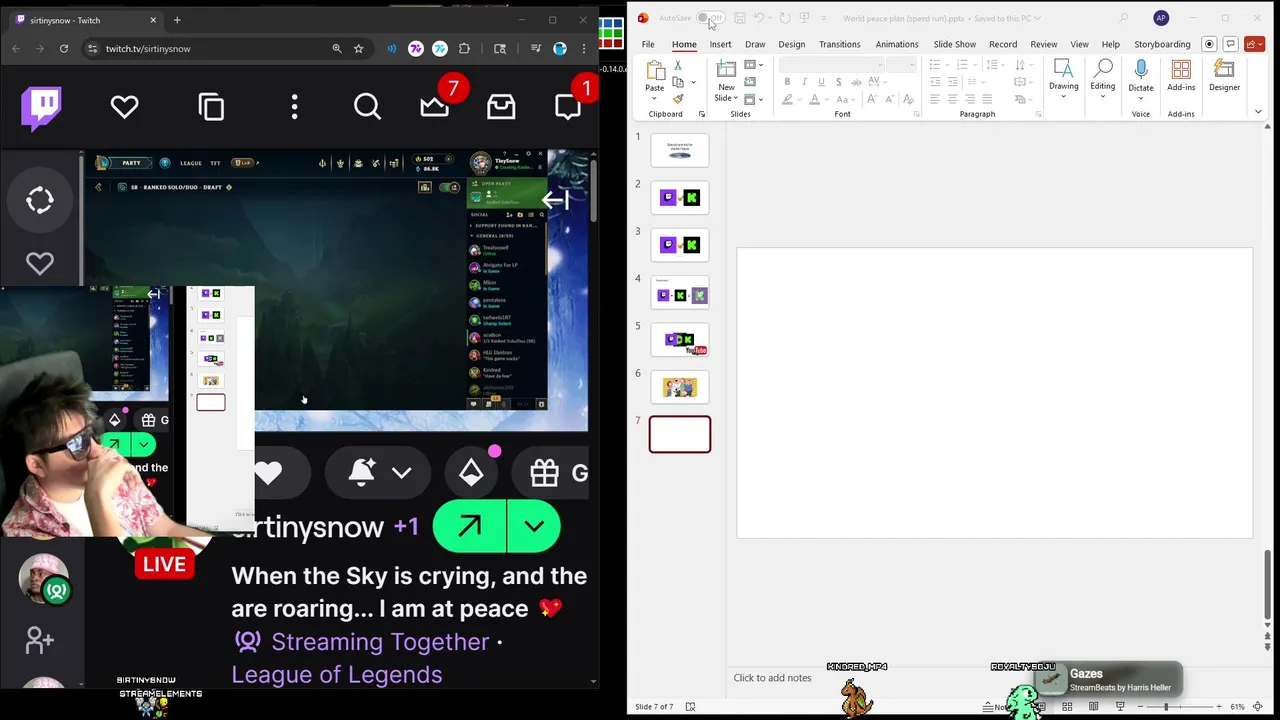This screenshot has width=1280, height=720.
Task: Start Slide Show from status bar
Action: [1119, 707]
